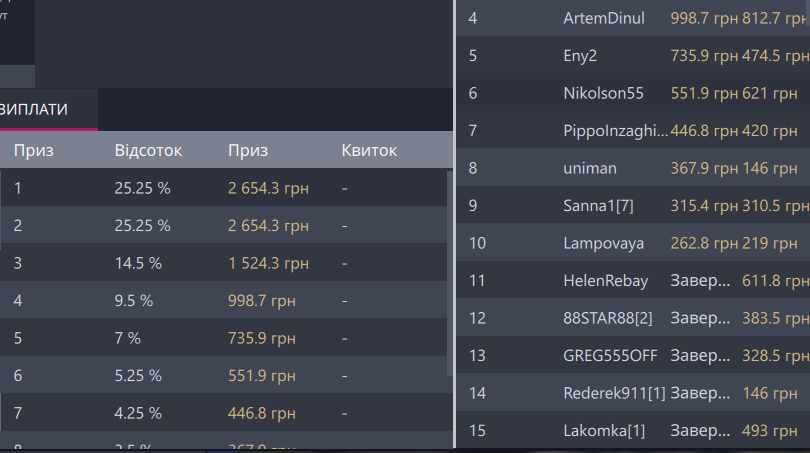Select player Nikolson55
810x453 pixels.
[603, 93]
